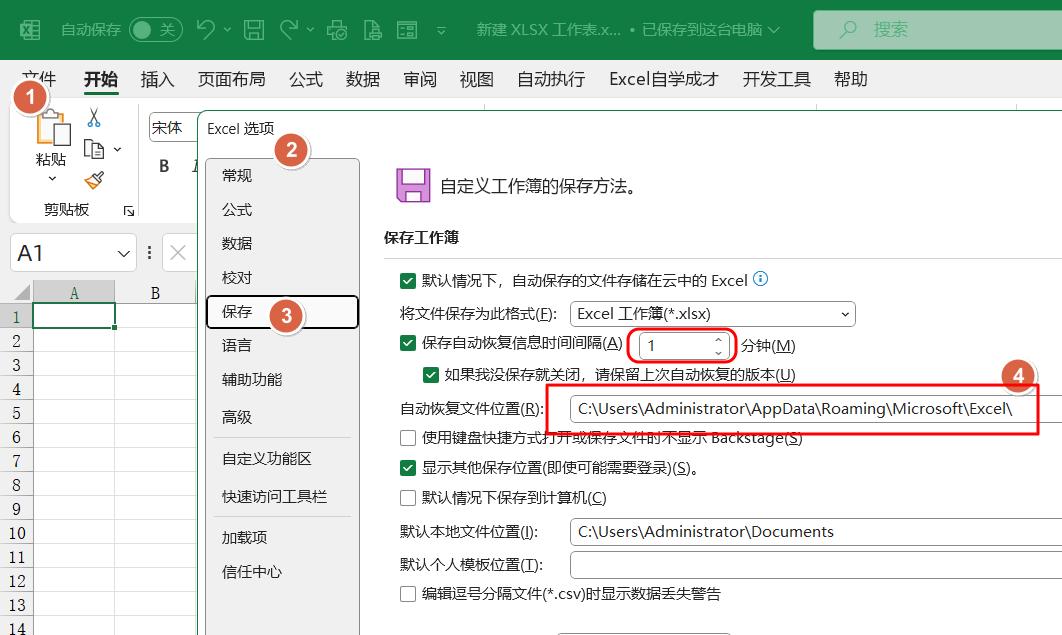
Task: Select column B header
Action: [156, 292]
